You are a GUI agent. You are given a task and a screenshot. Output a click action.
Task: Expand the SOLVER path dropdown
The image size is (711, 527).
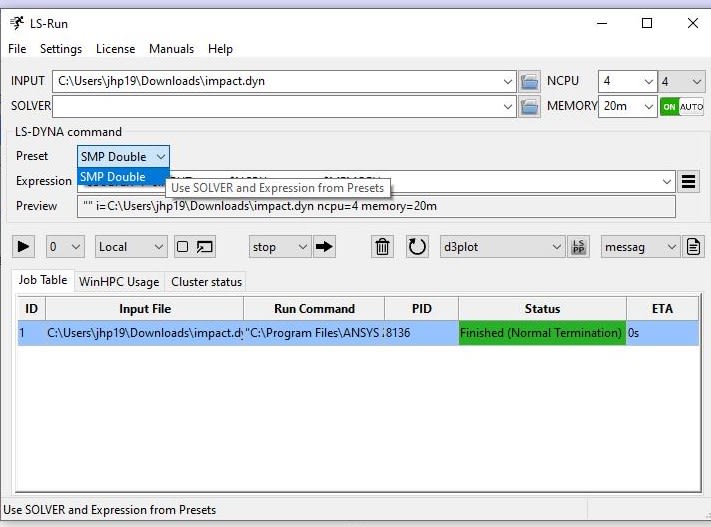507,107
